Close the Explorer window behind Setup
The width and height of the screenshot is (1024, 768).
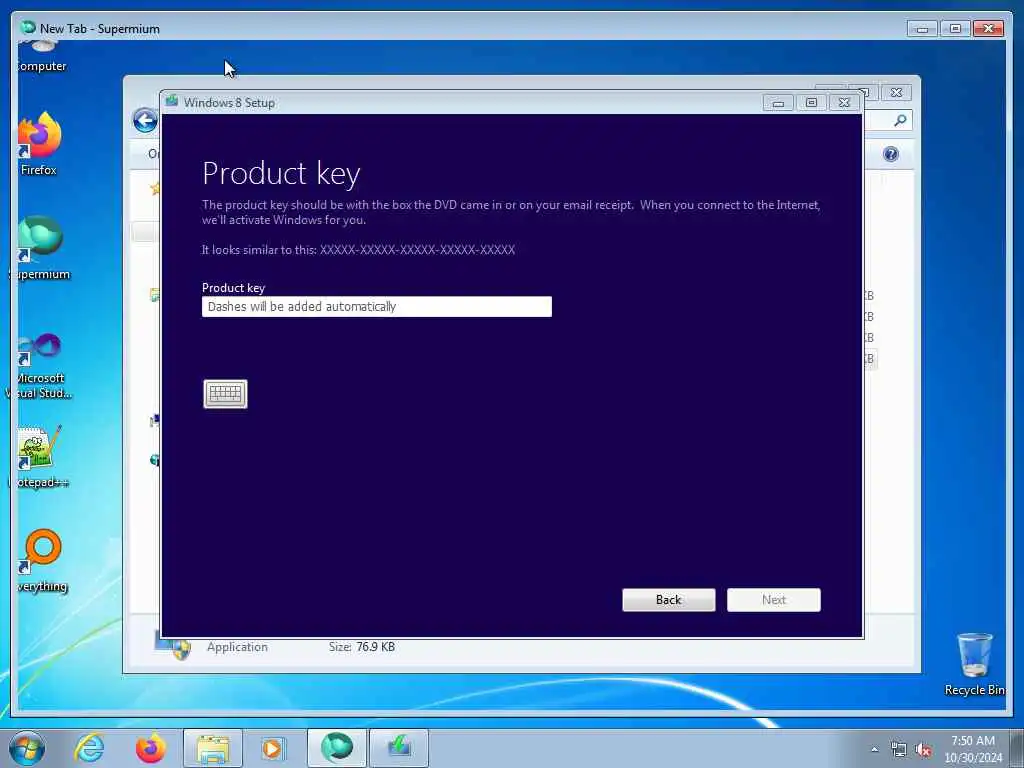pyautogui.click(x=897, y=93)
